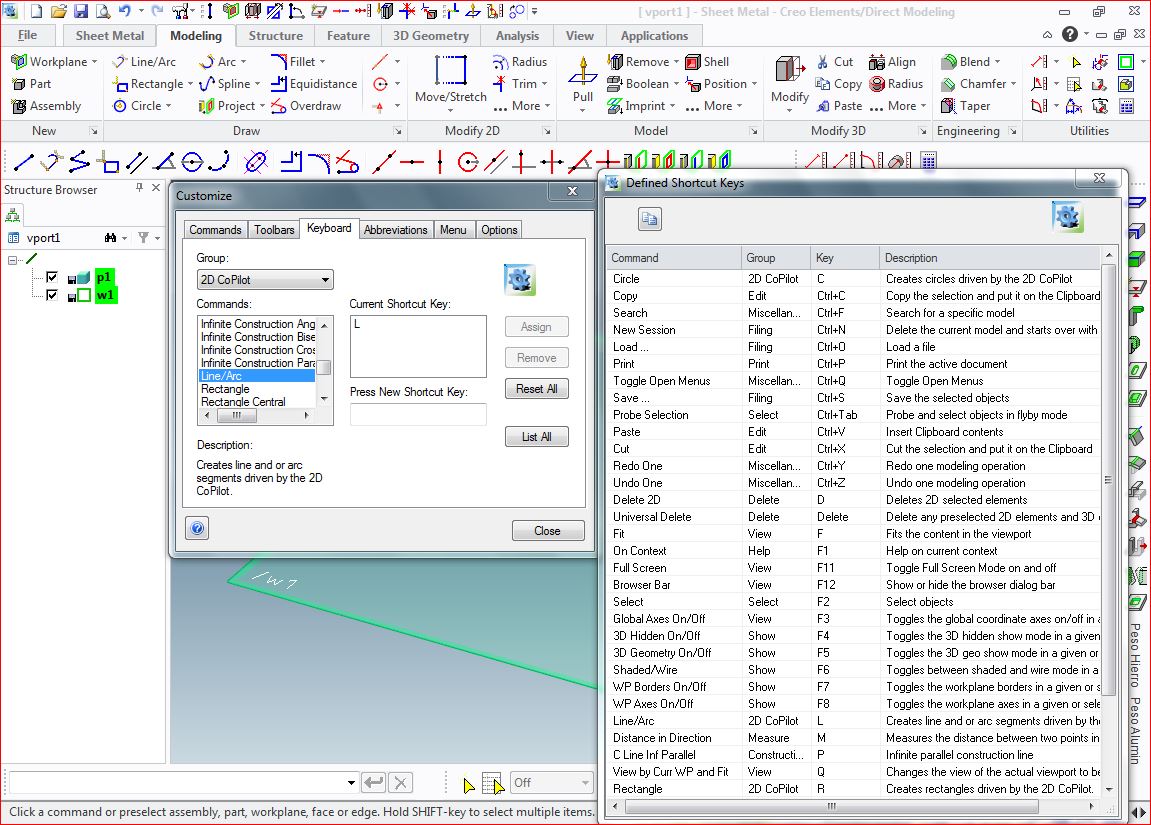Viewport: 1151px width, 825px height.
Task: Click the Fillet tool icon
Action: click(279, 62)
